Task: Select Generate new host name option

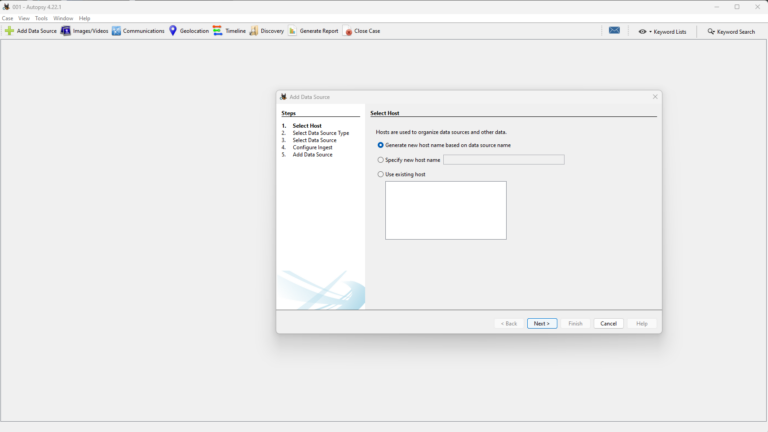Action: point(381,145)
